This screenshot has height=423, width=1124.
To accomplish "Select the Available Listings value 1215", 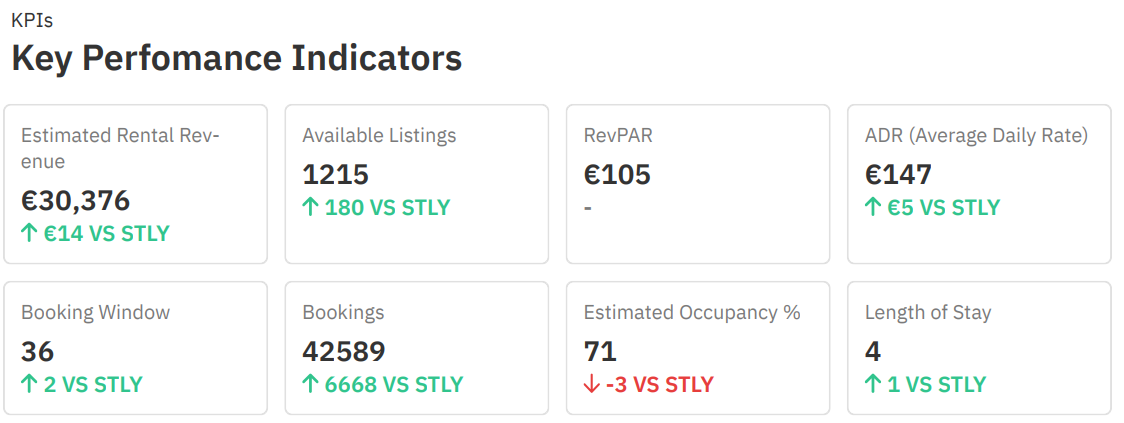I will (336, 175).
